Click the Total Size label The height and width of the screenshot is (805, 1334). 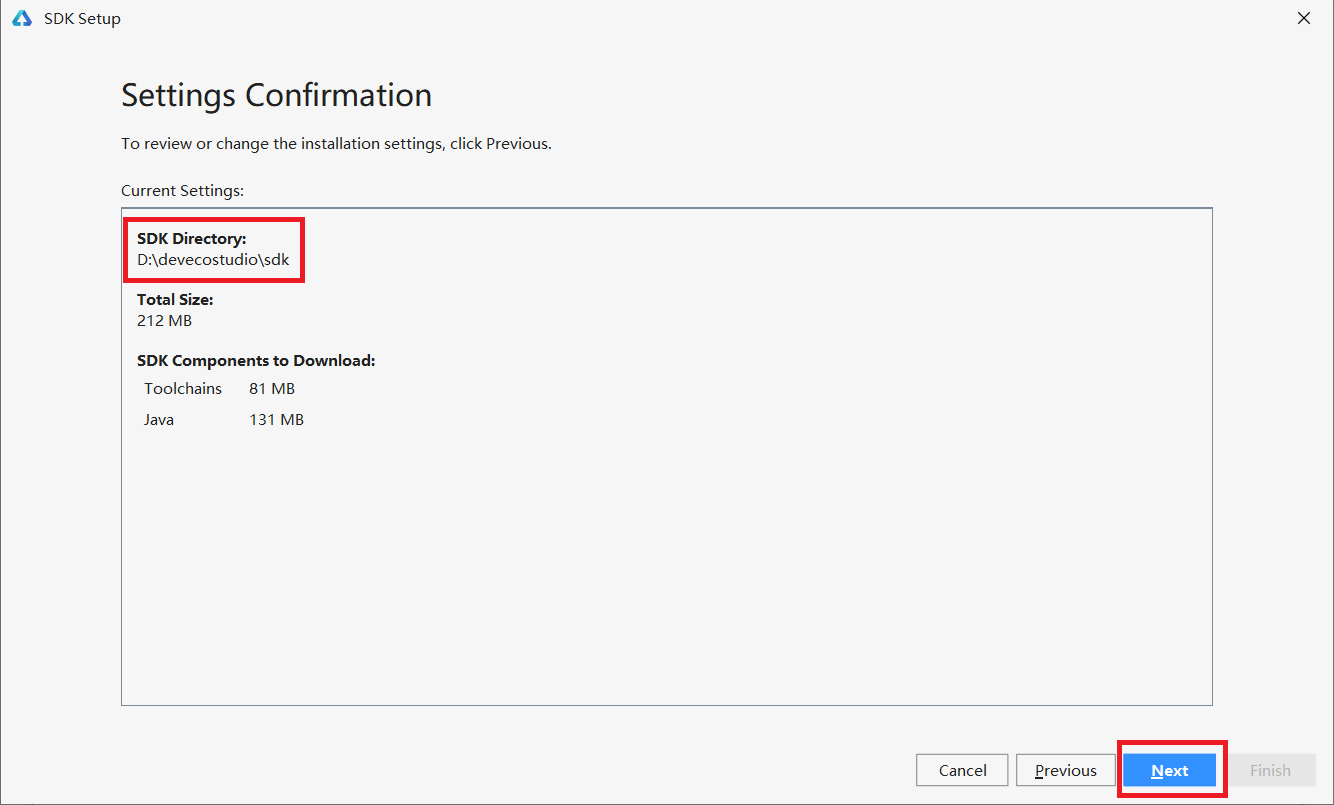(175, 299)
